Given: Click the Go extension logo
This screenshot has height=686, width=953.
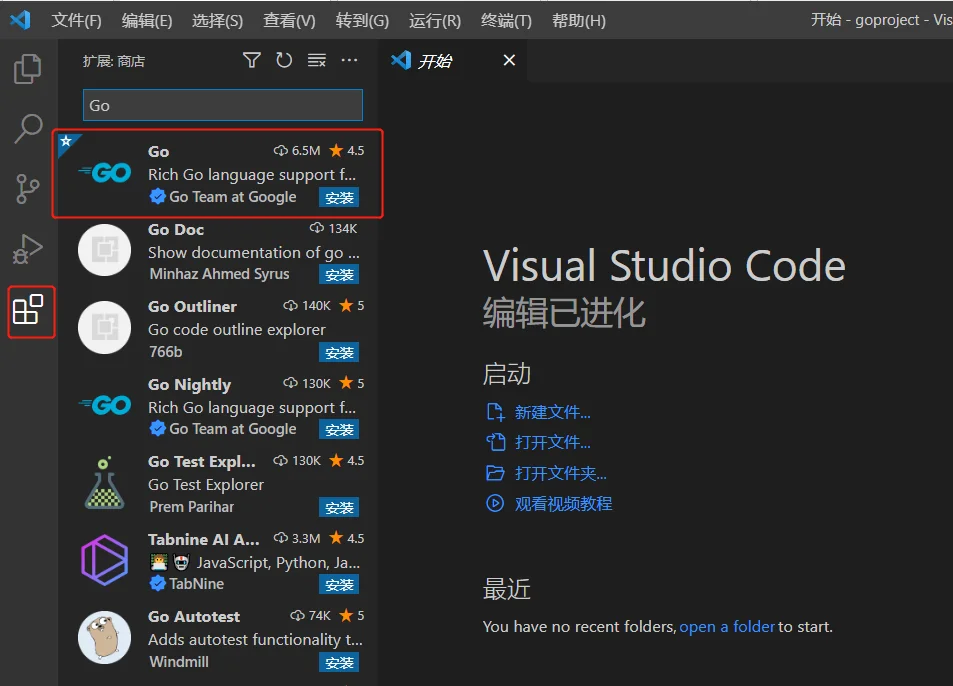Looking at the screenshot, I should point(105,173).
